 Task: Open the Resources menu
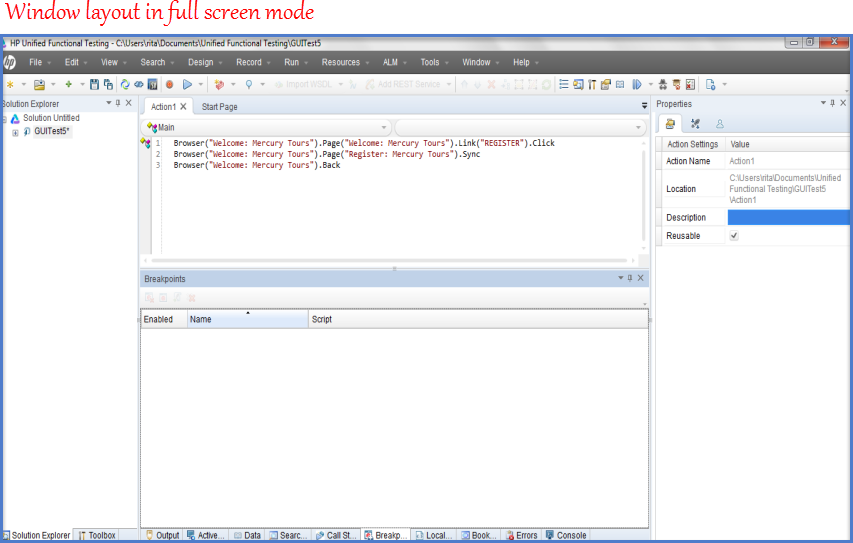click(x=345, y=63)
